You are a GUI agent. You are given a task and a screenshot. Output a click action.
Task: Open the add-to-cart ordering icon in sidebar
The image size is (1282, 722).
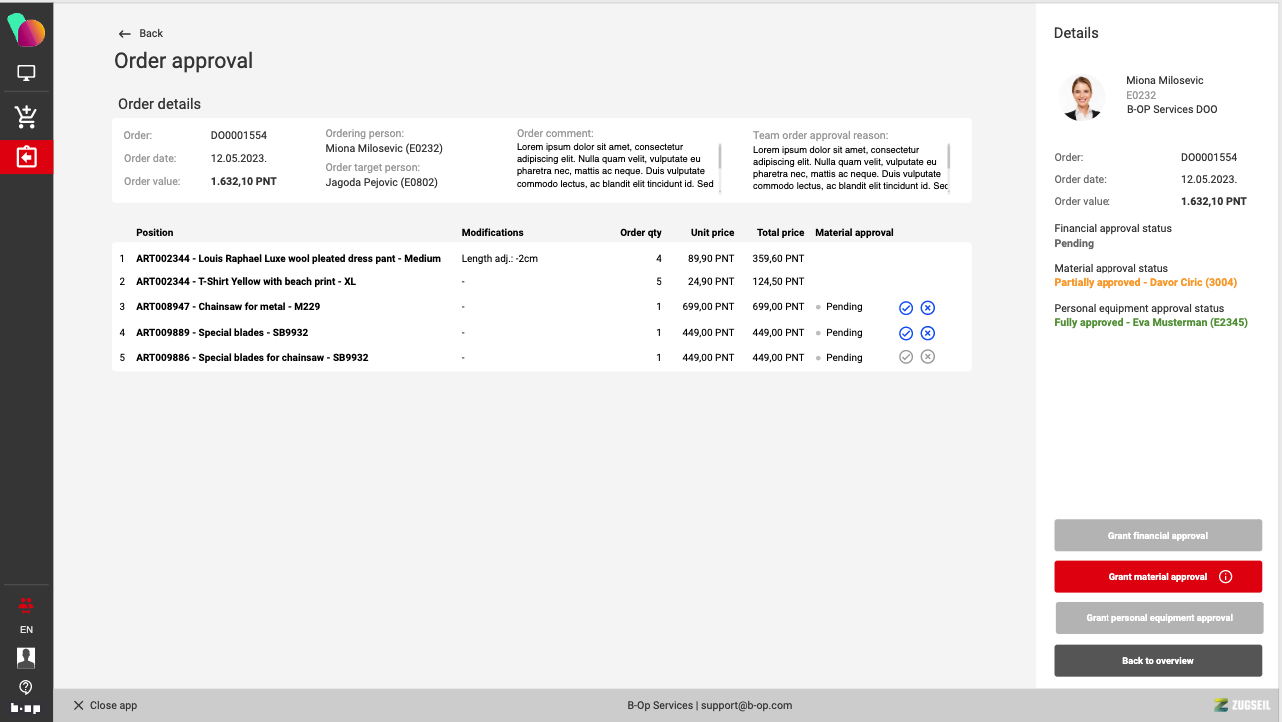point(26,117)
